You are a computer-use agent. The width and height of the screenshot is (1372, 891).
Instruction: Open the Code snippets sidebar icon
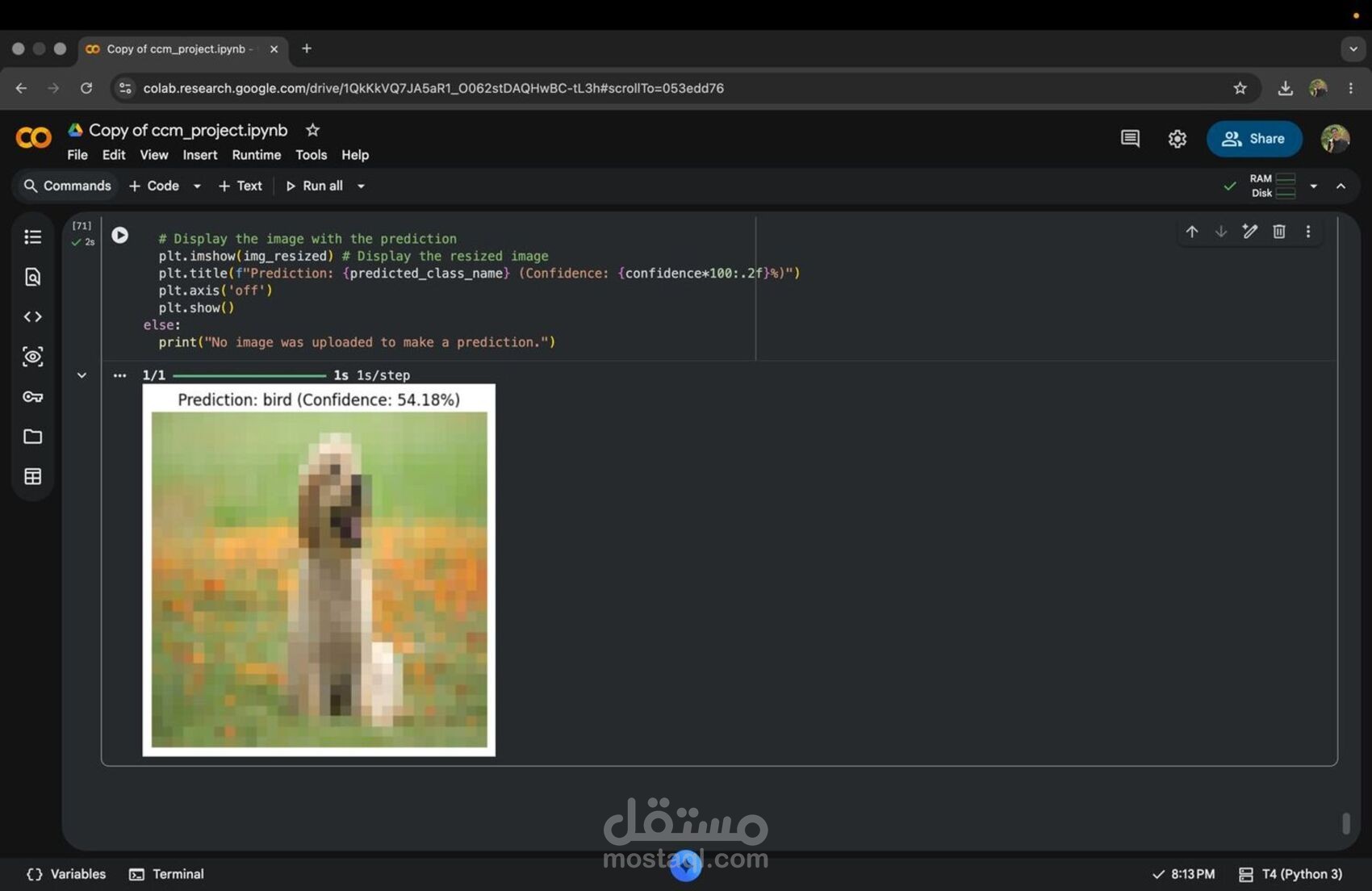[32, 316]
